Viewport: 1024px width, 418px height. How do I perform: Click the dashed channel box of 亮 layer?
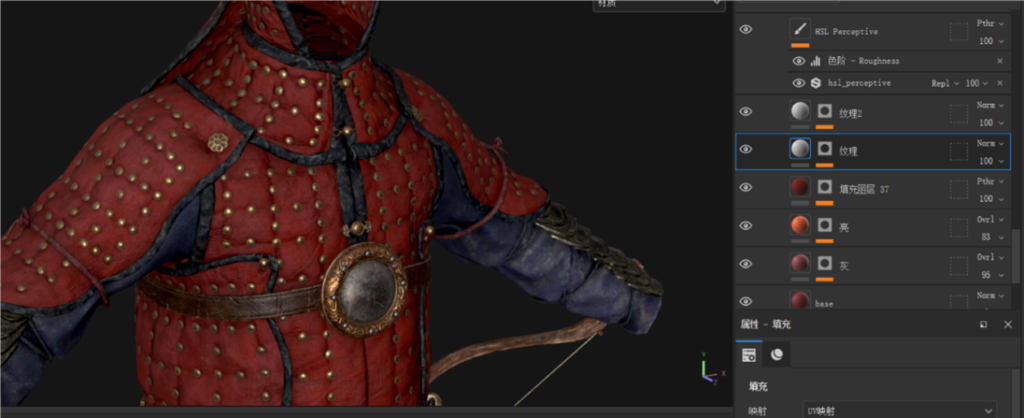(x=958, y=227)
